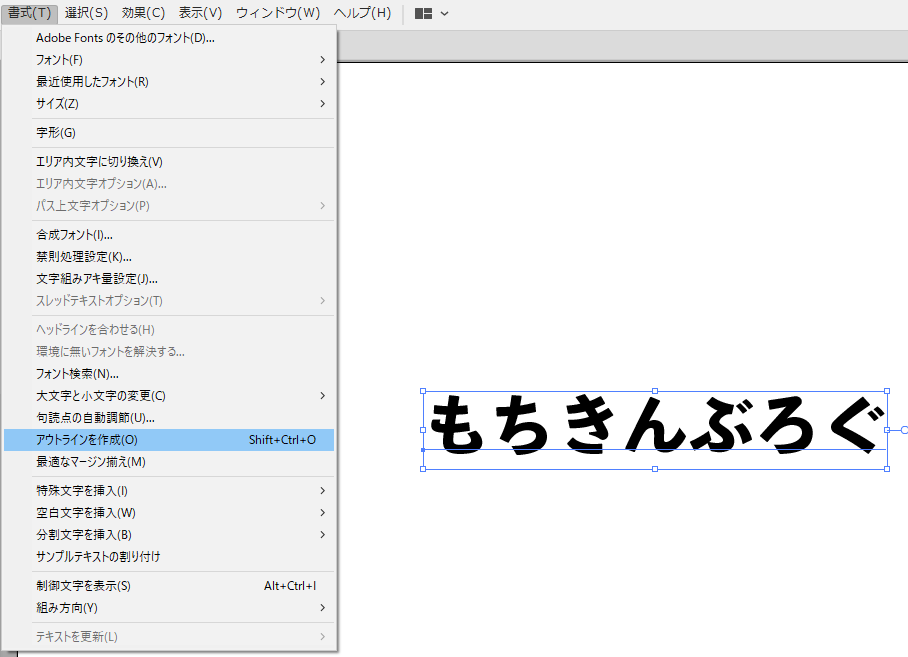
Task: Expand 大文字と小文字の変更(C) submenu
Action: click(169, 395)
